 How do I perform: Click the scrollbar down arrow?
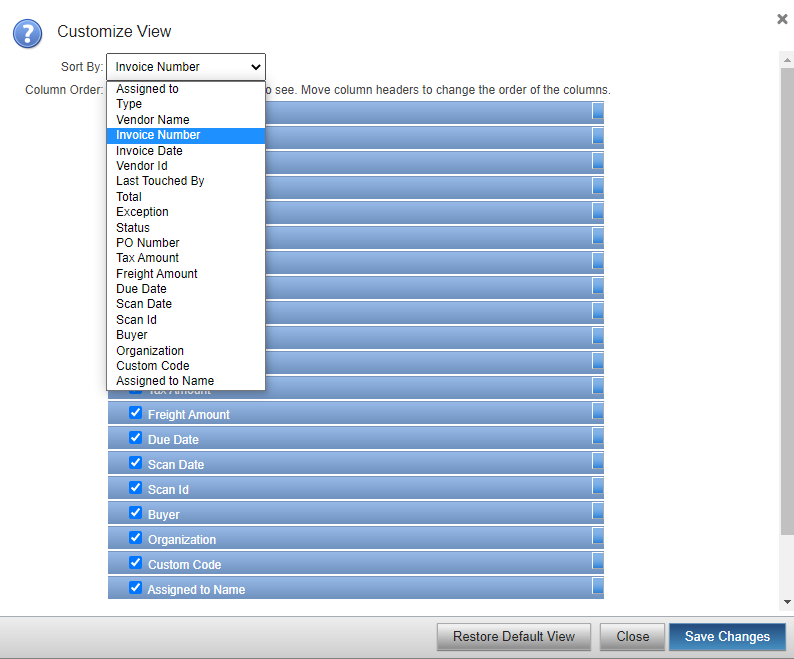pos(787,602)
